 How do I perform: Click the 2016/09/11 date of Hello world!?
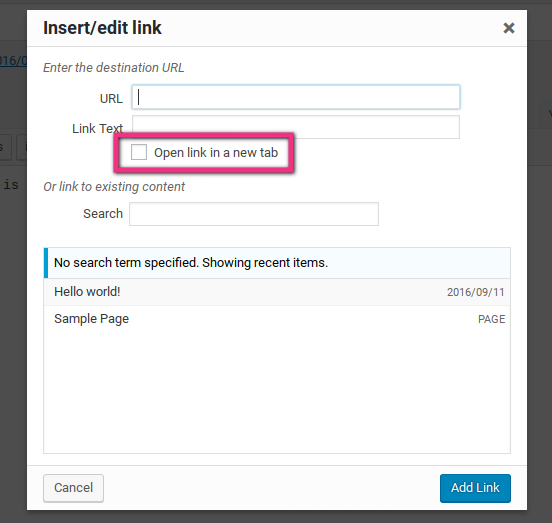[x=475, y=292]
